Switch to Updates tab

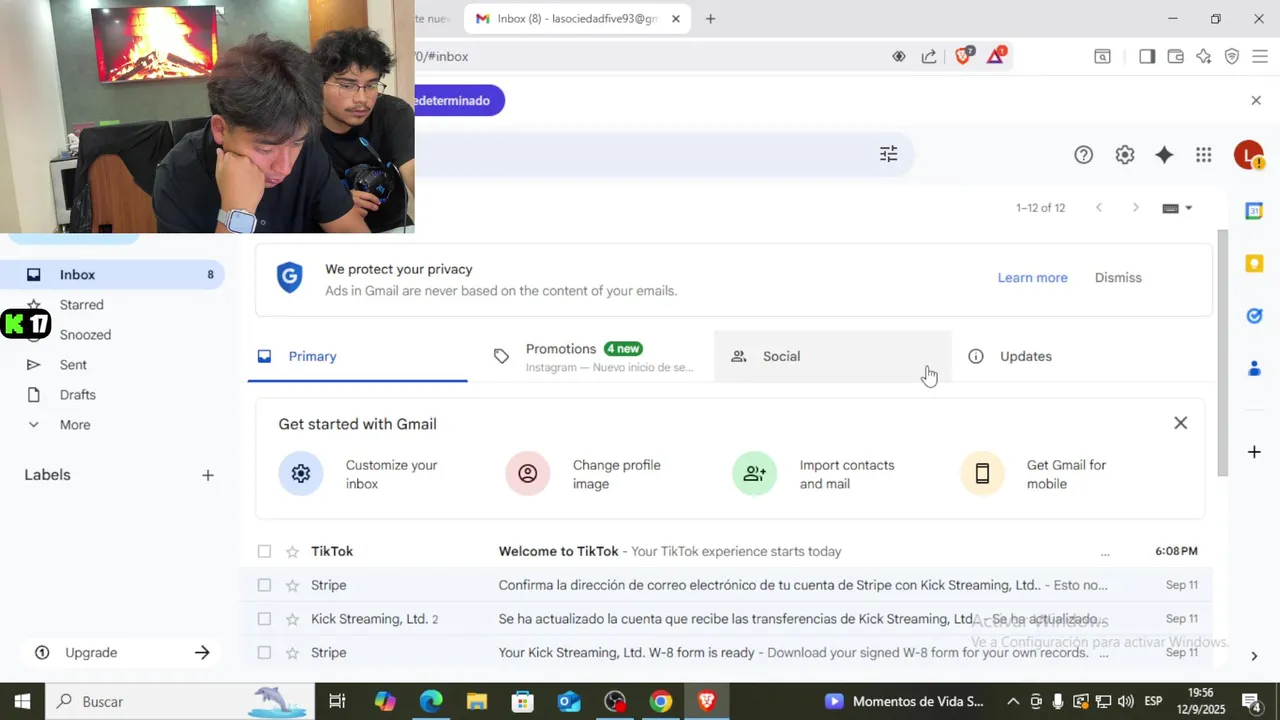click(x=1070, y=356)
